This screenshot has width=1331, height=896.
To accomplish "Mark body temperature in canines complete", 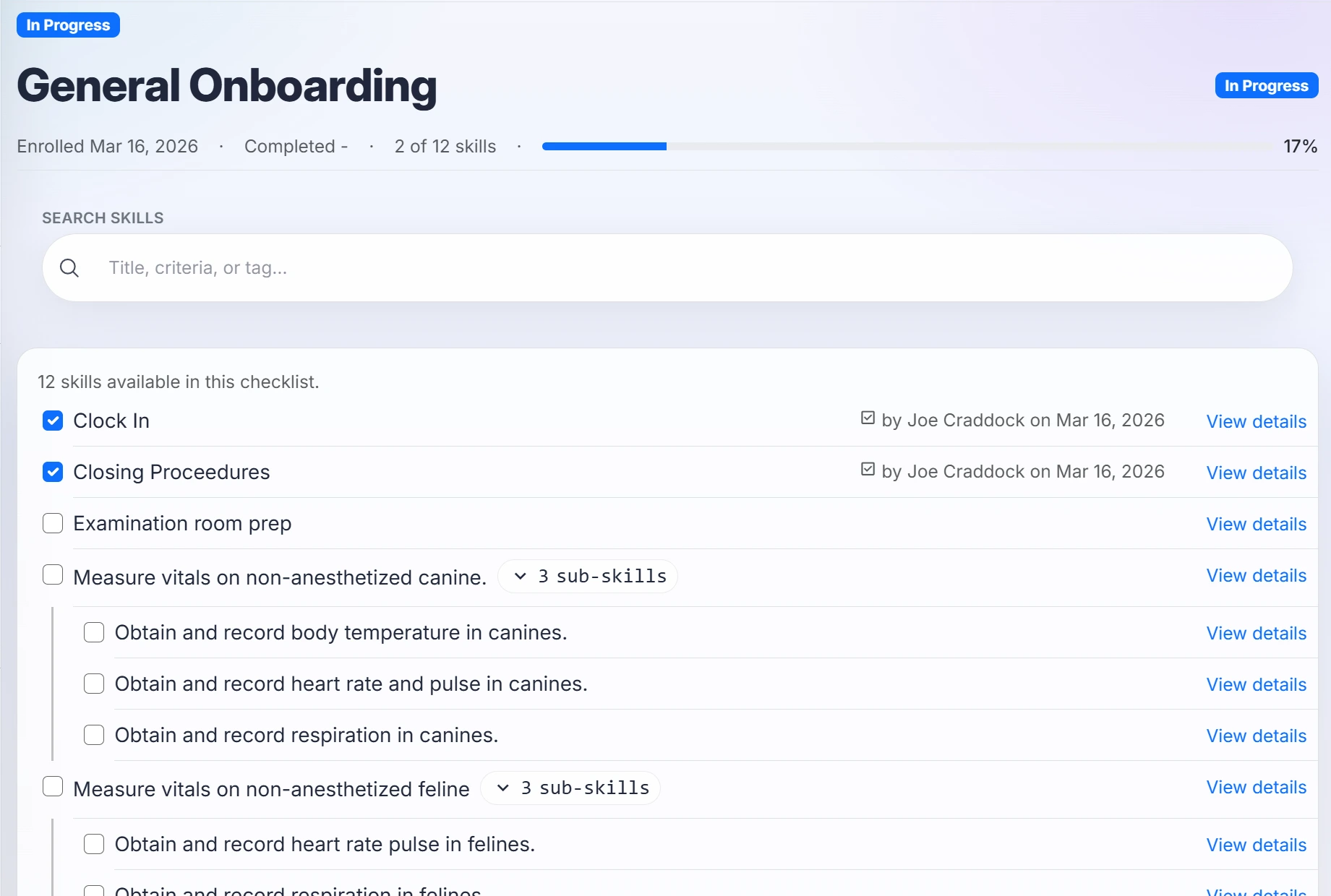I will (x=94, y=632).
